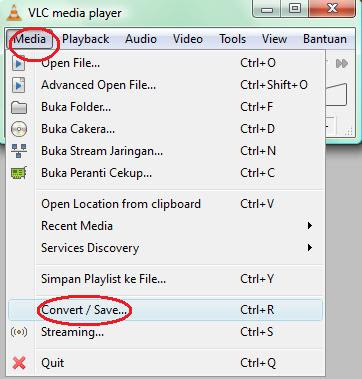This screenshot has height=379, width=362.
Task: Click the red X Quit icon
Action: click(x=19, y=363)
